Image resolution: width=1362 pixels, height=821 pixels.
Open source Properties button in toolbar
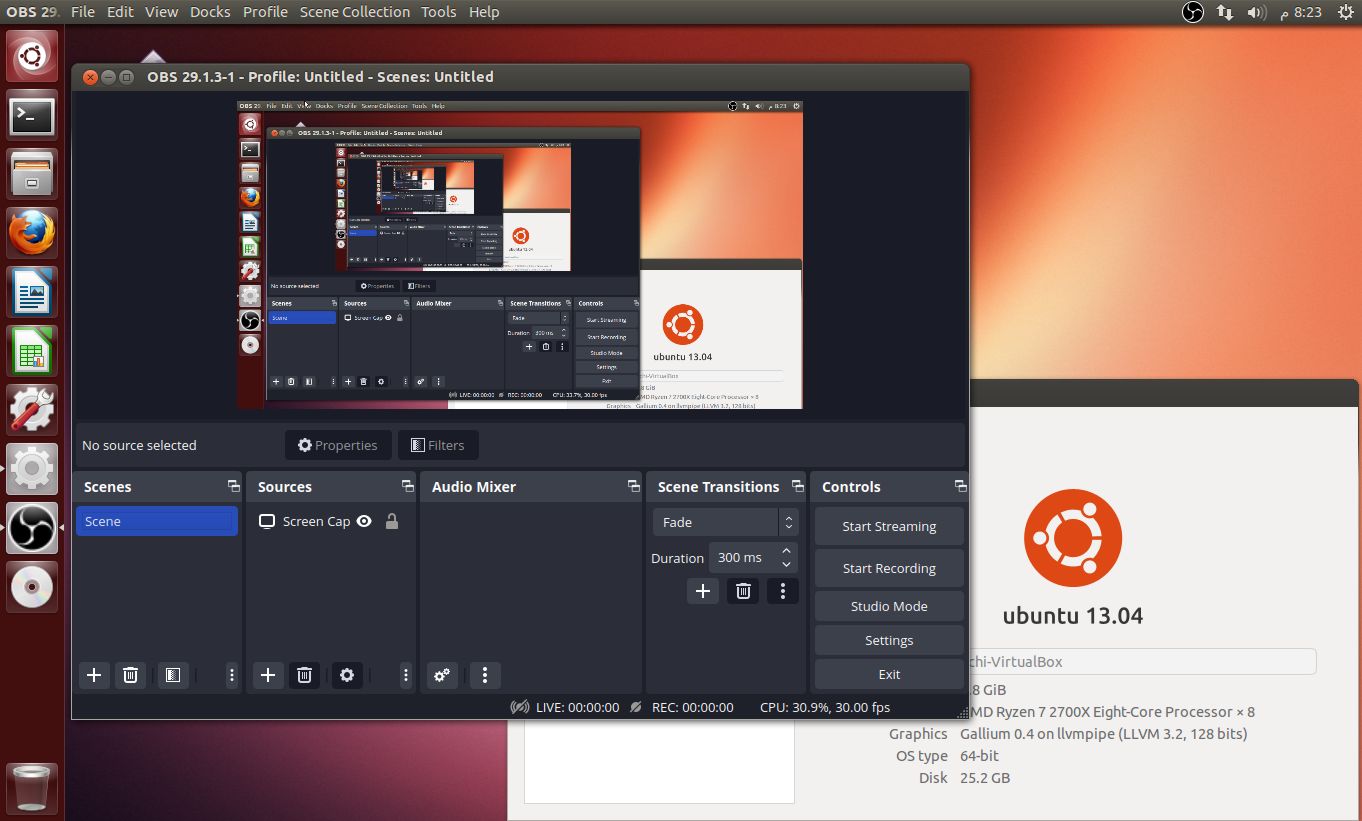click(338, 445)
